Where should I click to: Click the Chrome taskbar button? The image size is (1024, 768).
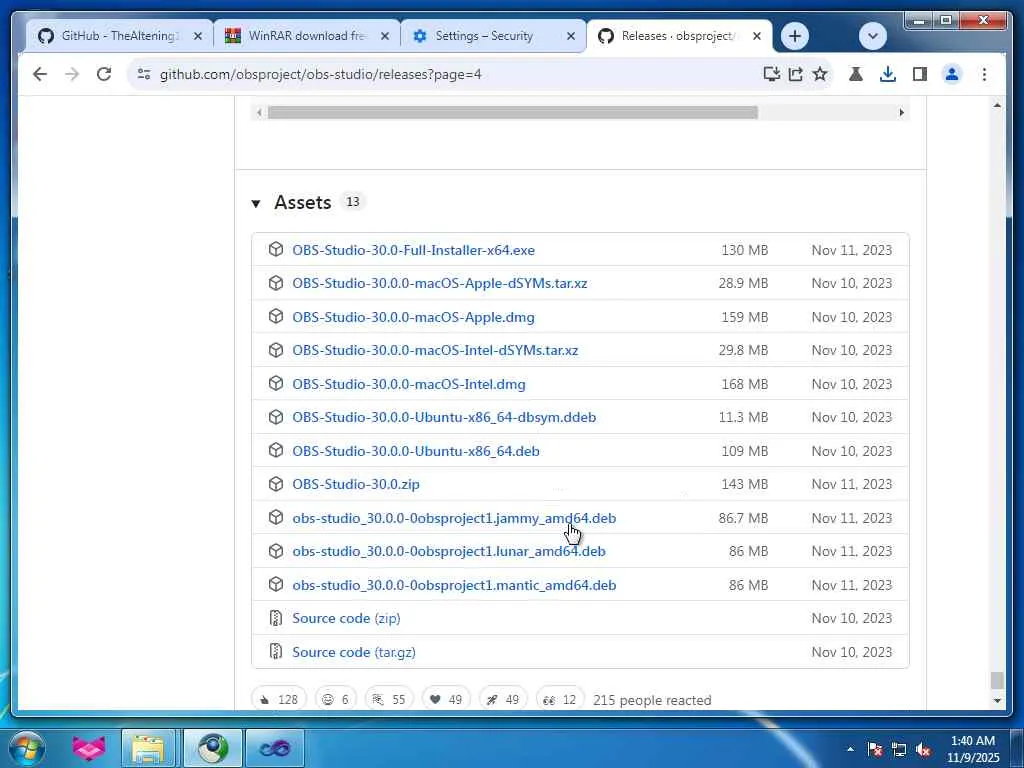coord(212,748)
